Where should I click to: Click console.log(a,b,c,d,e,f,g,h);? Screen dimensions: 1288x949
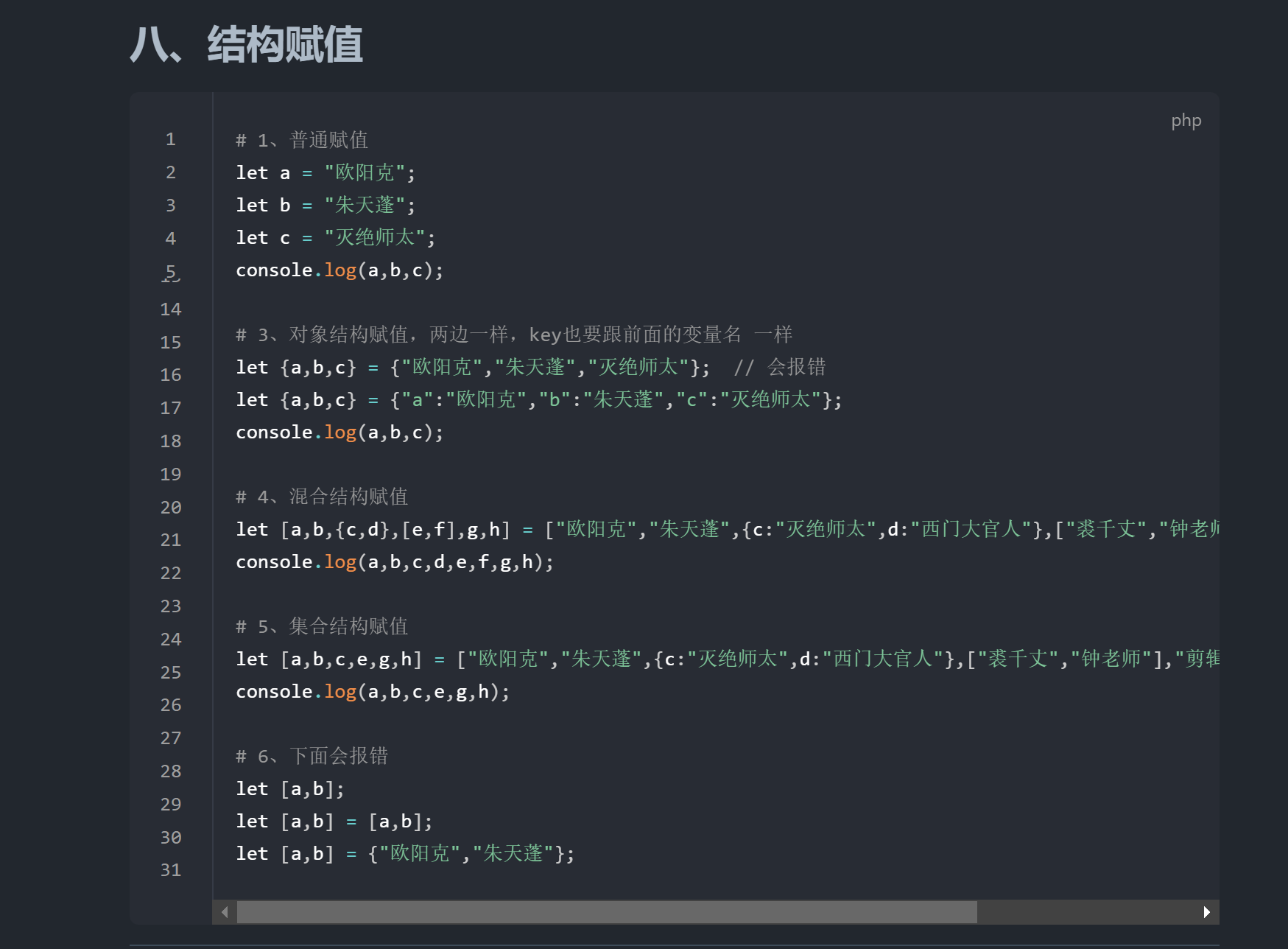(x=395, y=562)
